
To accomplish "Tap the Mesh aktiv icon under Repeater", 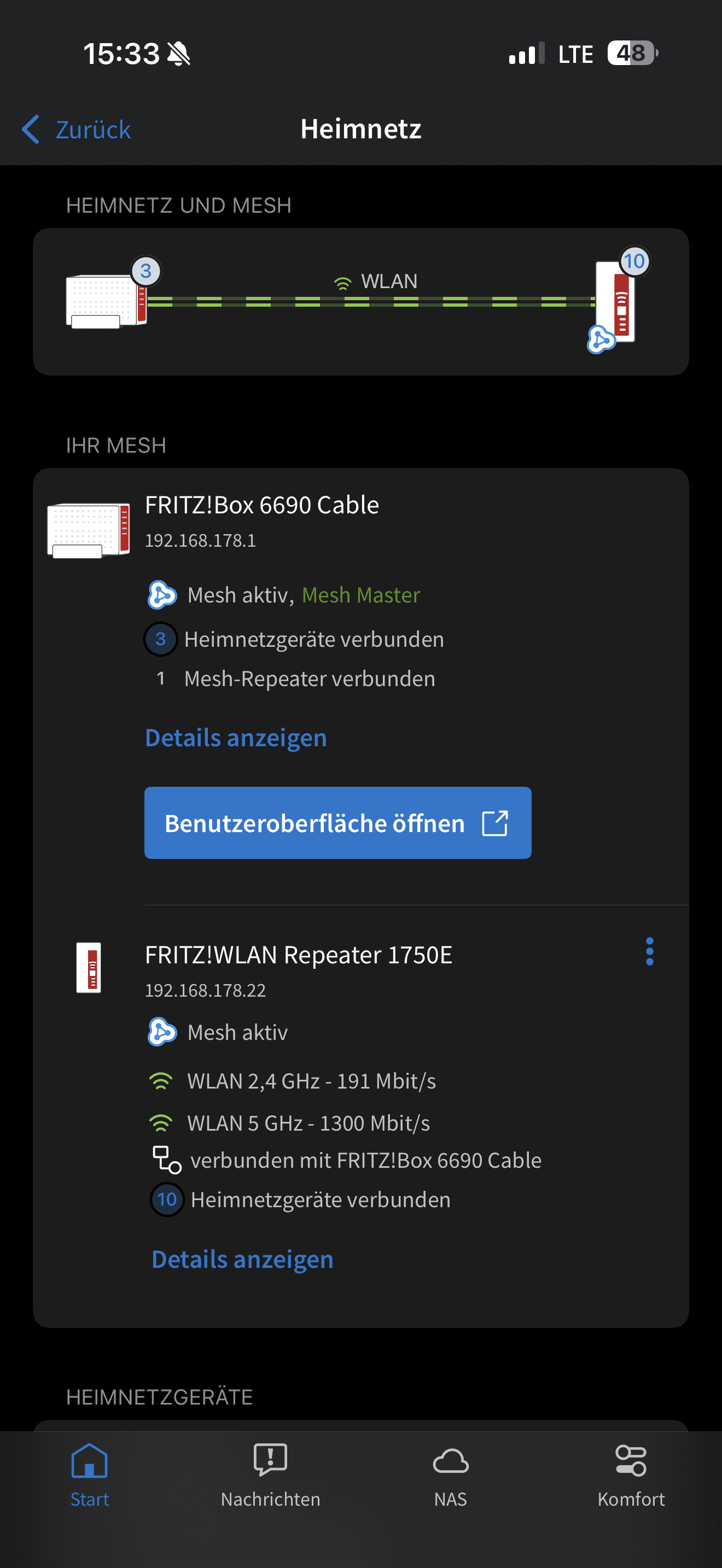I will (162, 1032).
